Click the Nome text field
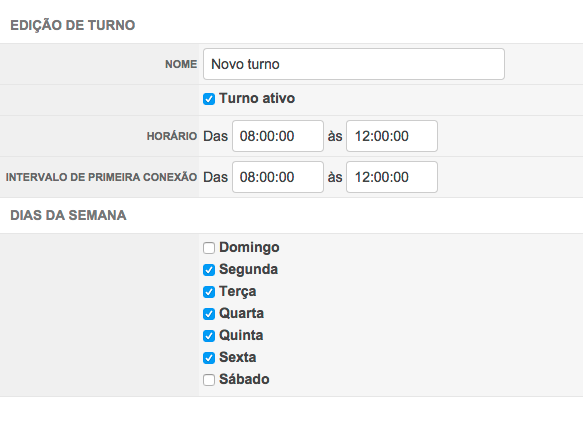The width and height of the screenshot is (583, 432). (x=354, y=64)
